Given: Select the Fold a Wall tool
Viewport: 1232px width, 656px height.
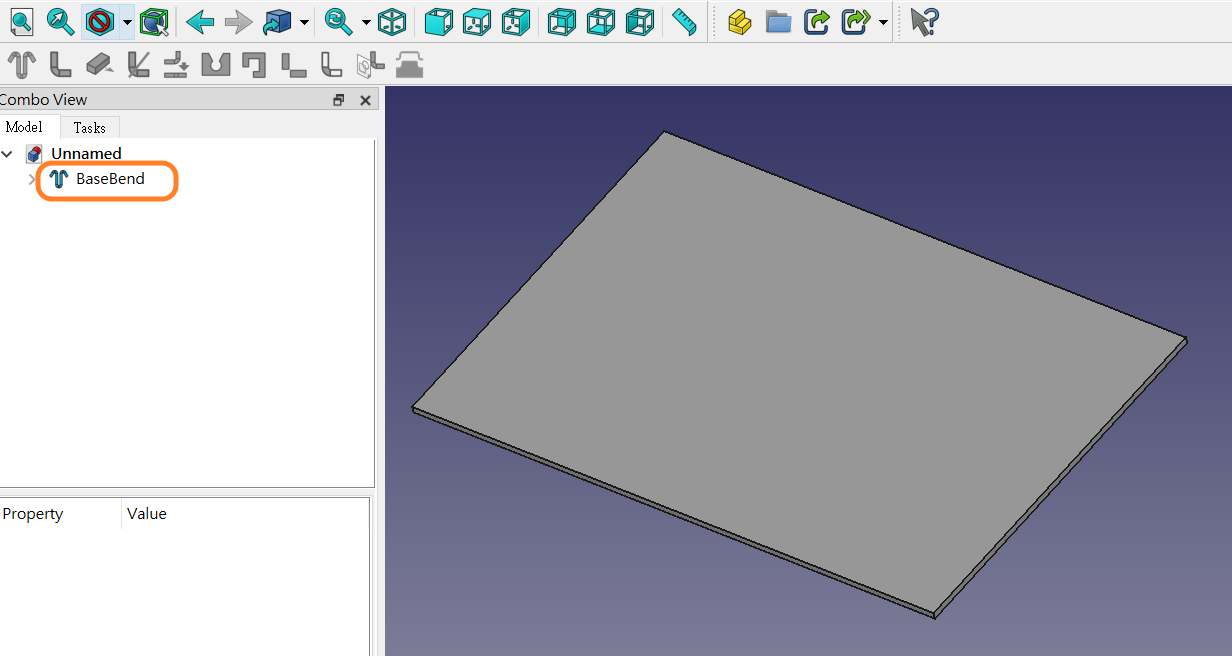Looking at the screenshot, I should click(138, 65).
